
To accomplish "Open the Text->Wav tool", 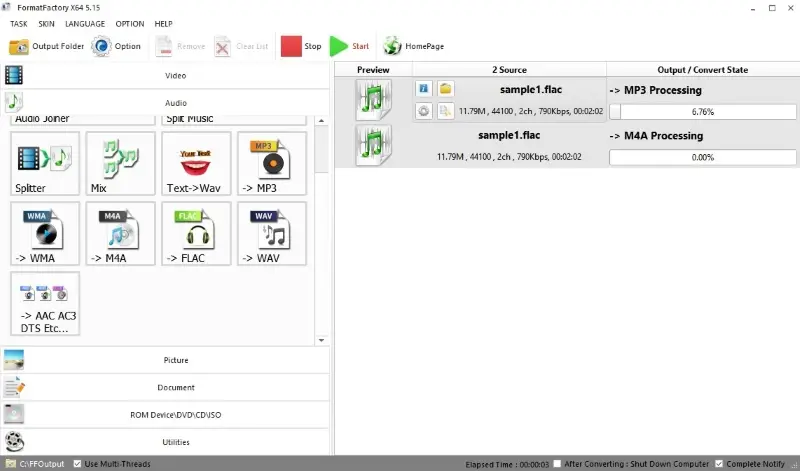I will [196, 163].
